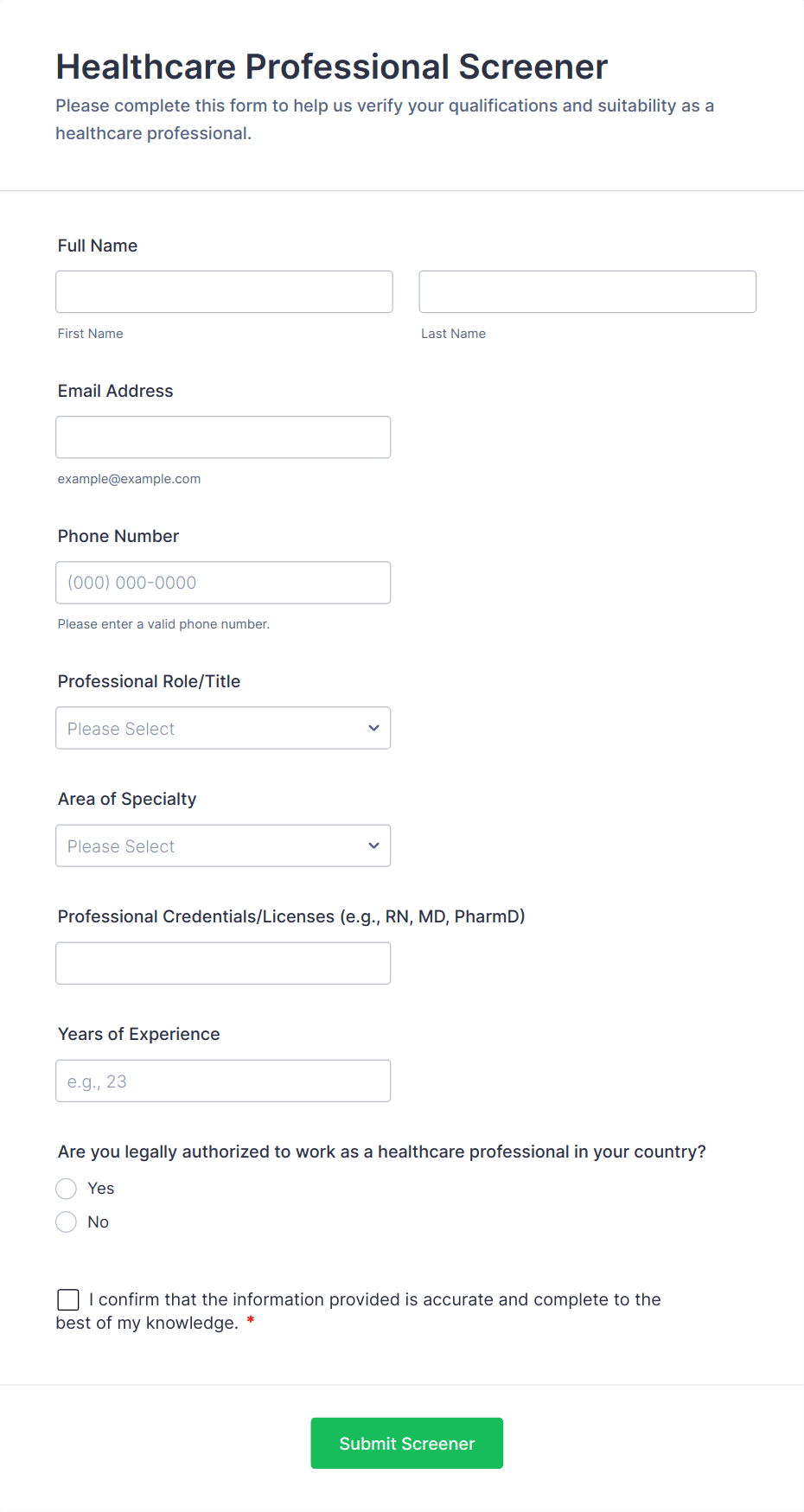The image size is (804, 1512).
Task: Click the Yes option label
Action: click(x=101, y=1189)
